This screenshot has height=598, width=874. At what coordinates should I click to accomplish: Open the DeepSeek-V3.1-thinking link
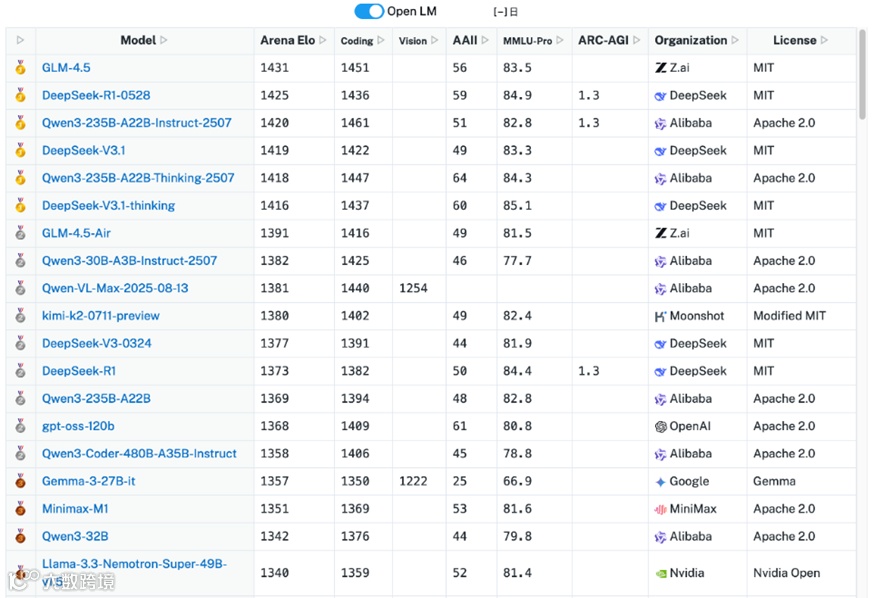[x=108, y=206]
